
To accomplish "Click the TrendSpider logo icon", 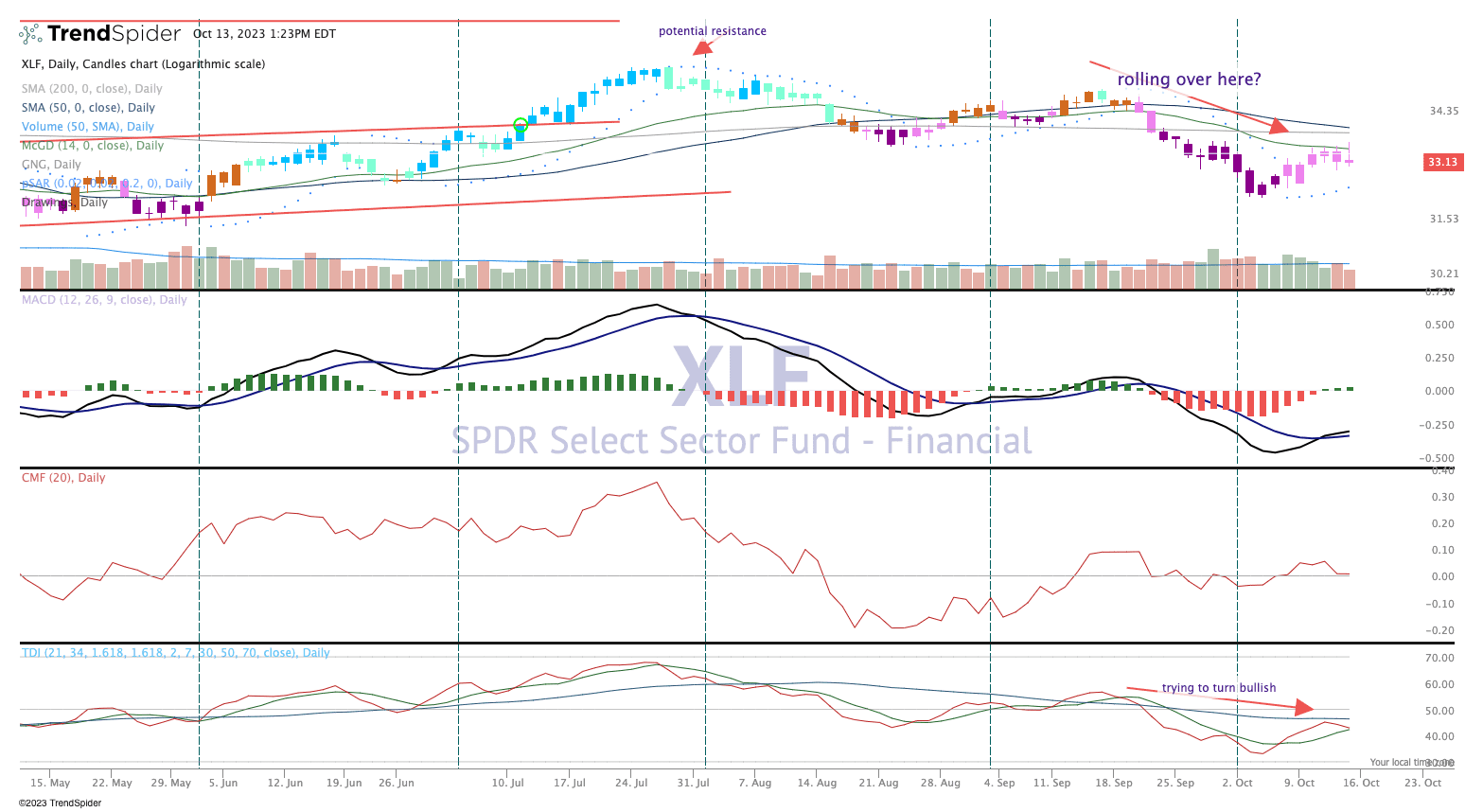I will click(31, 34).
